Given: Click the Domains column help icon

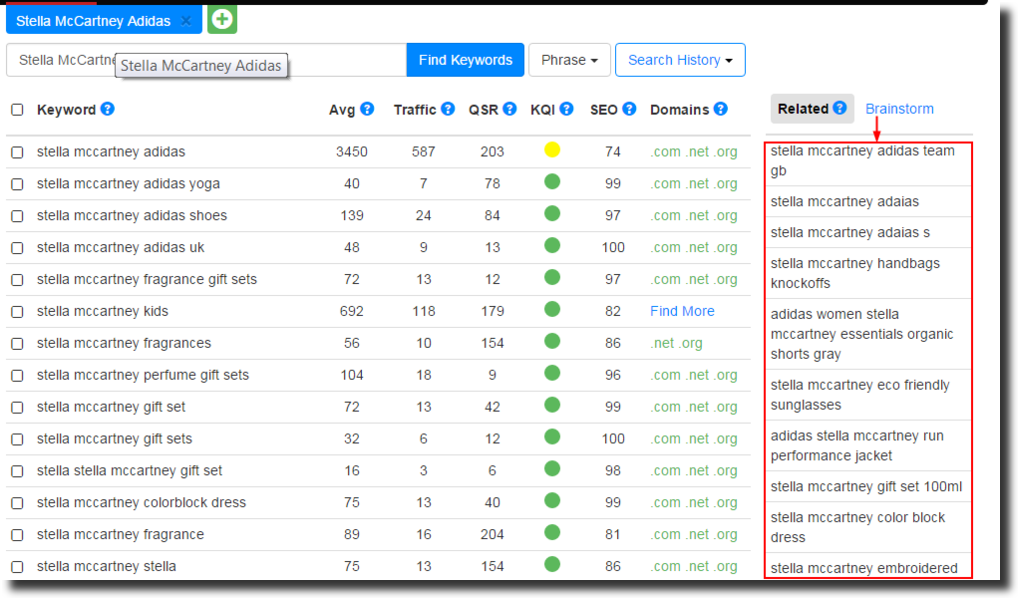Looking at the screenshot, I should (x=719, y=109).
